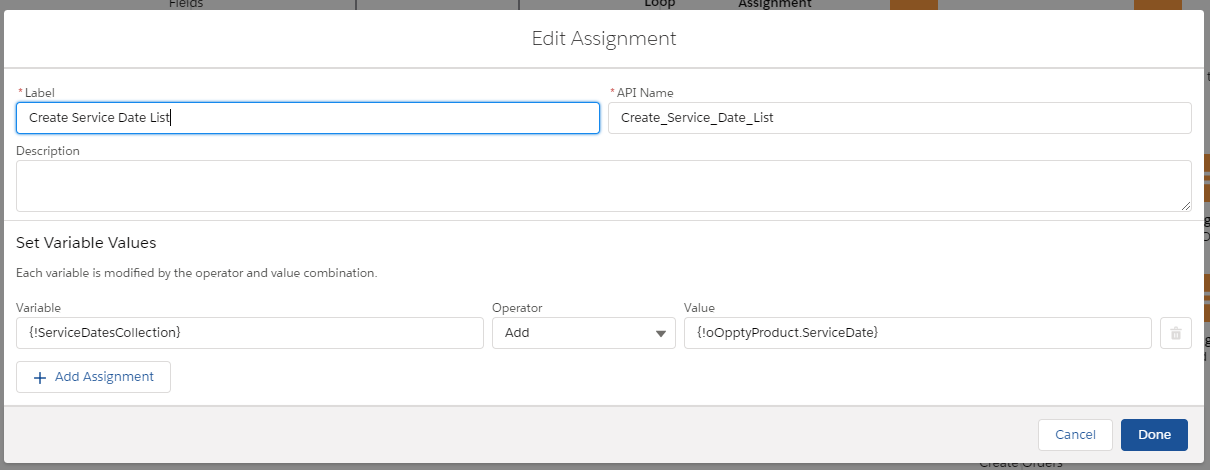Click the Description box resize handle
The width and height of the screenshot is (1210, 470).
(x=1185, y=205)
